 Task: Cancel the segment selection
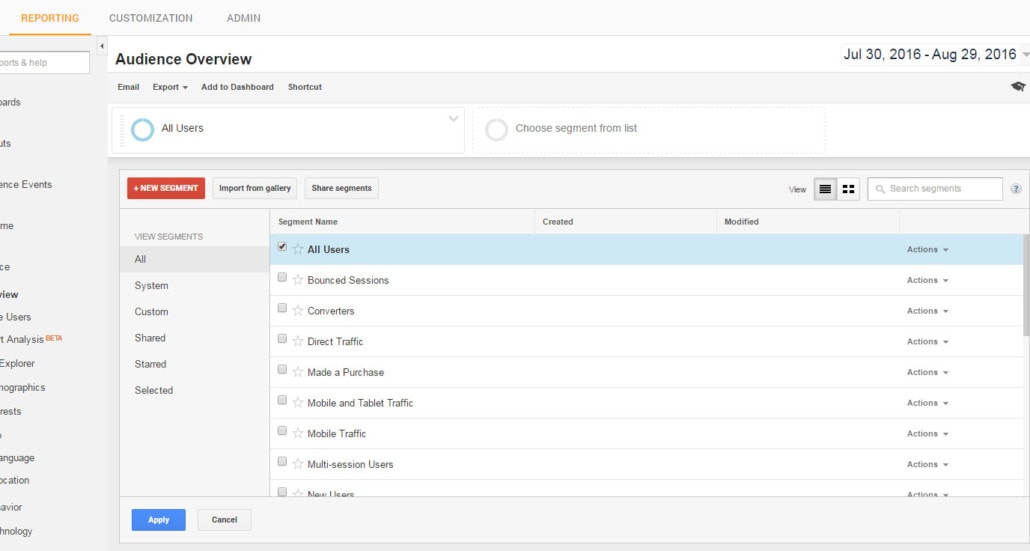224,520
